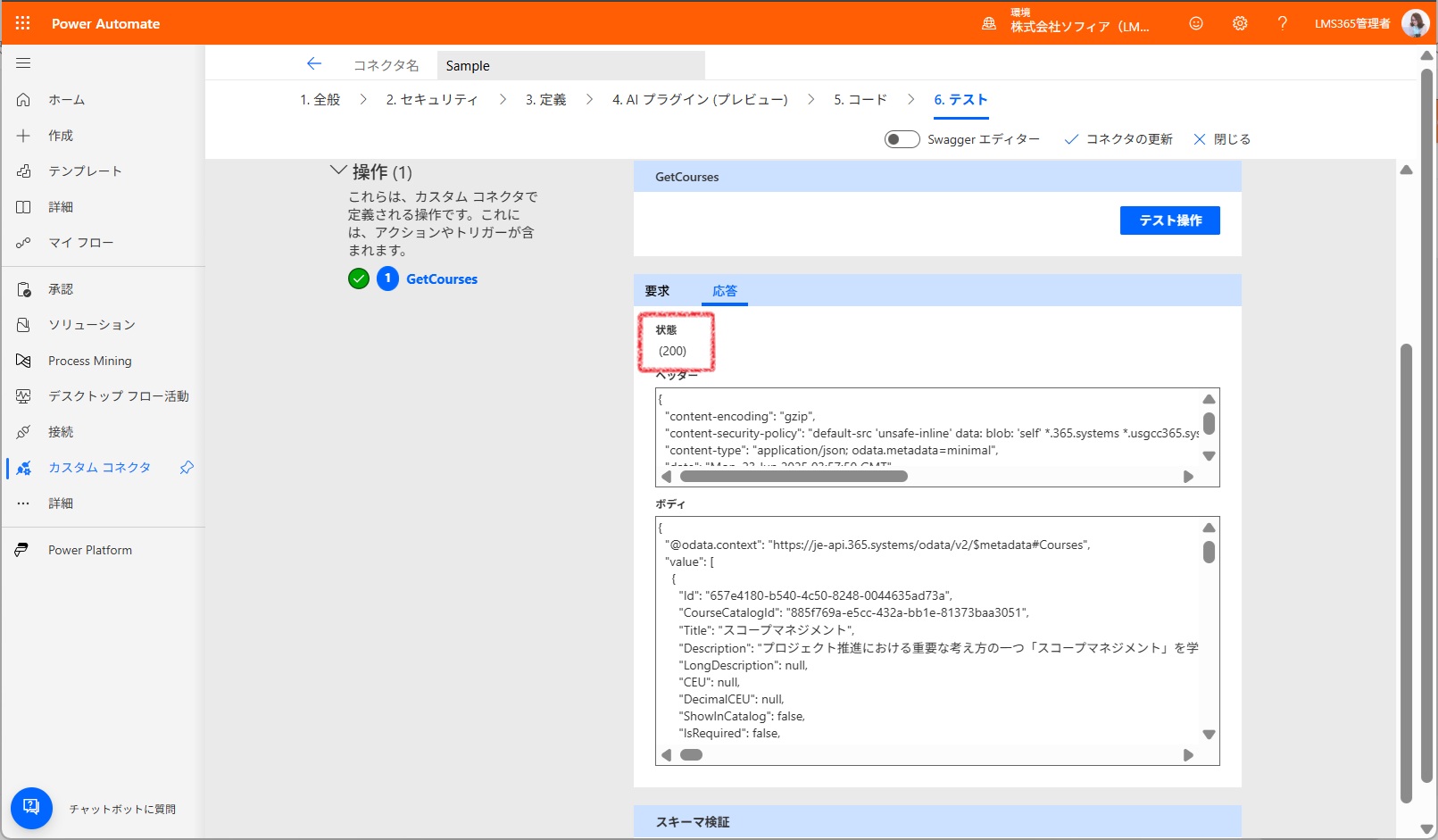Click the コネクタ名 Sample input field
Image resolution: width=1438 pixels, height=840 pixels.
pyautogui.click(x=571, y=65)
